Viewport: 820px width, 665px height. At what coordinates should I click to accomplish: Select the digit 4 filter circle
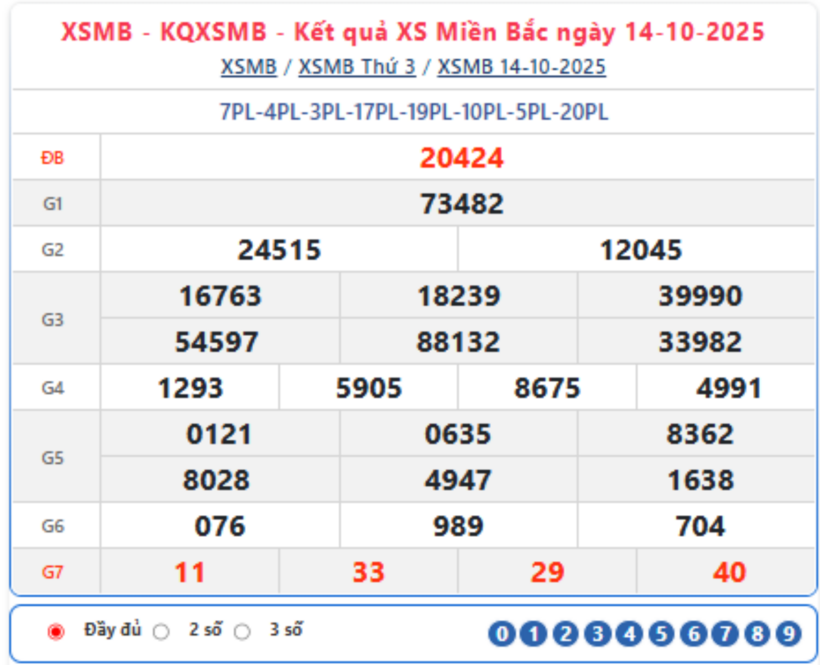tap(629, 633)
